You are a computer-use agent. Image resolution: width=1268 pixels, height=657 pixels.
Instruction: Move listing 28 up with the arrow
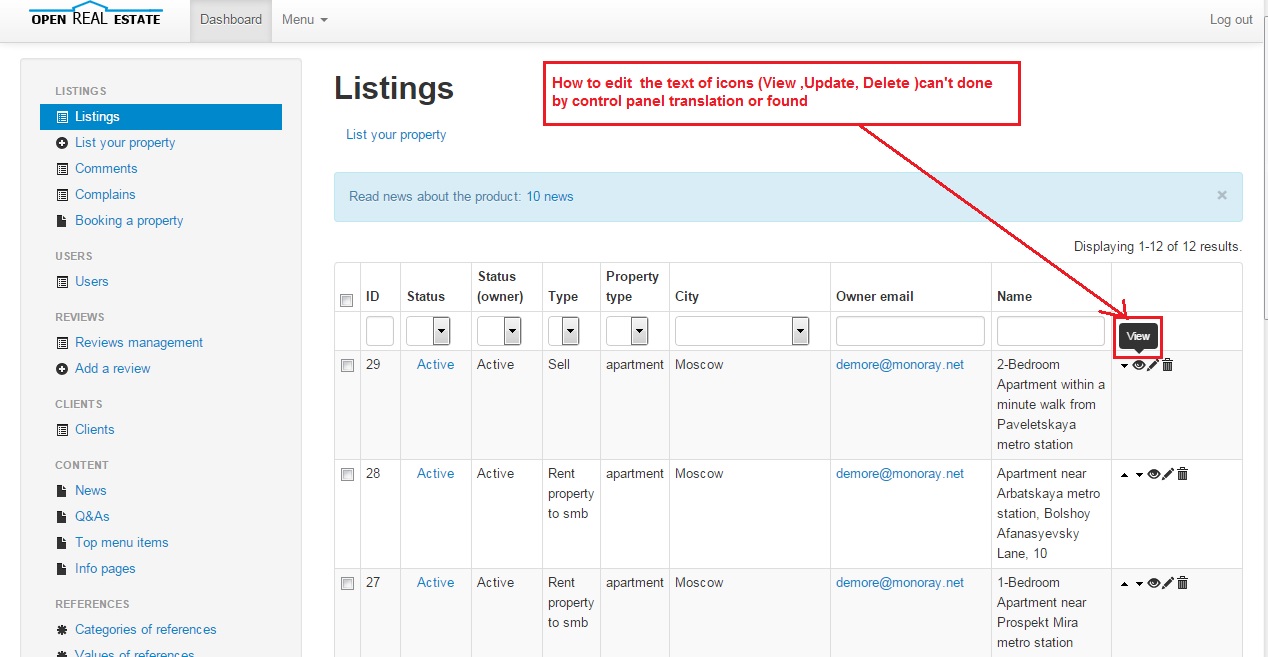pos(1125,475)
